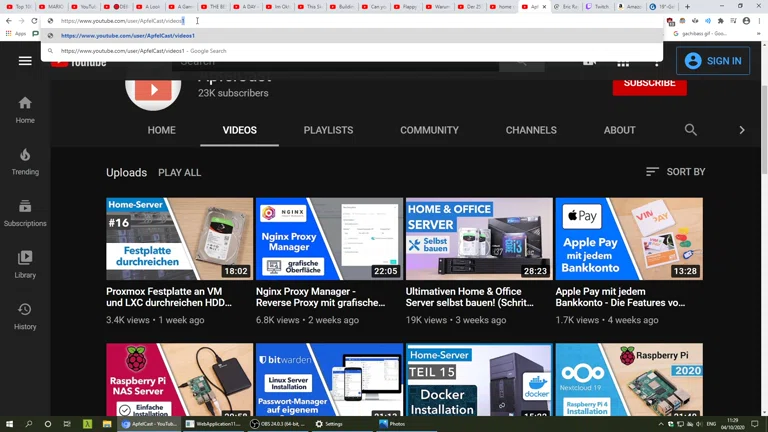The height and width of the screenshot is (432, 768).
Task: Go to Home in the sidebar
Action: point(25,110)
